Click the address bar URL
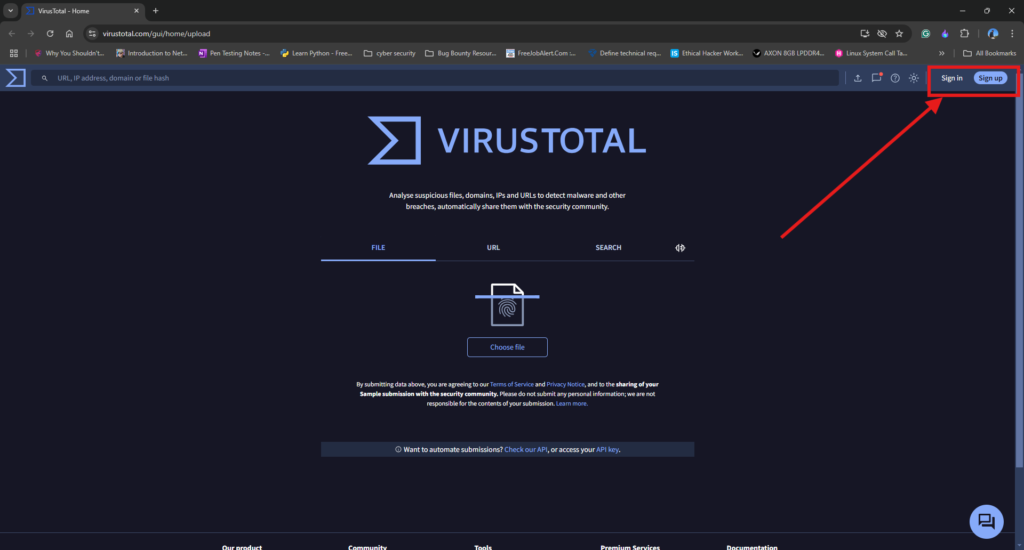Viewport: 1024px width, 550px height. pyautogui.click(x=156, y=33)
